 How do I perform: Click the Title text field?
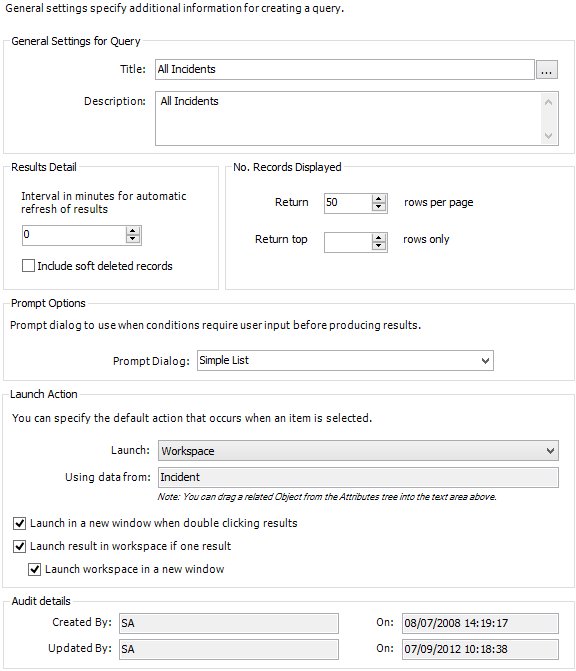click(344, 69)
